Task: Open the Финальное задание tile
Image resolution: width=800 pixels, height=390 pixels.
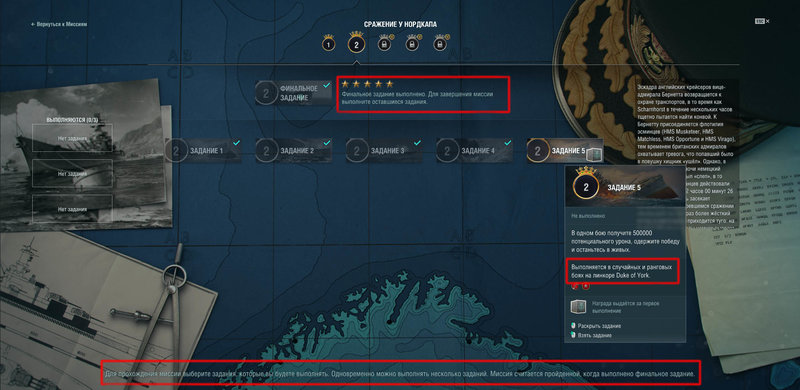Action: (x=293, y=93)
